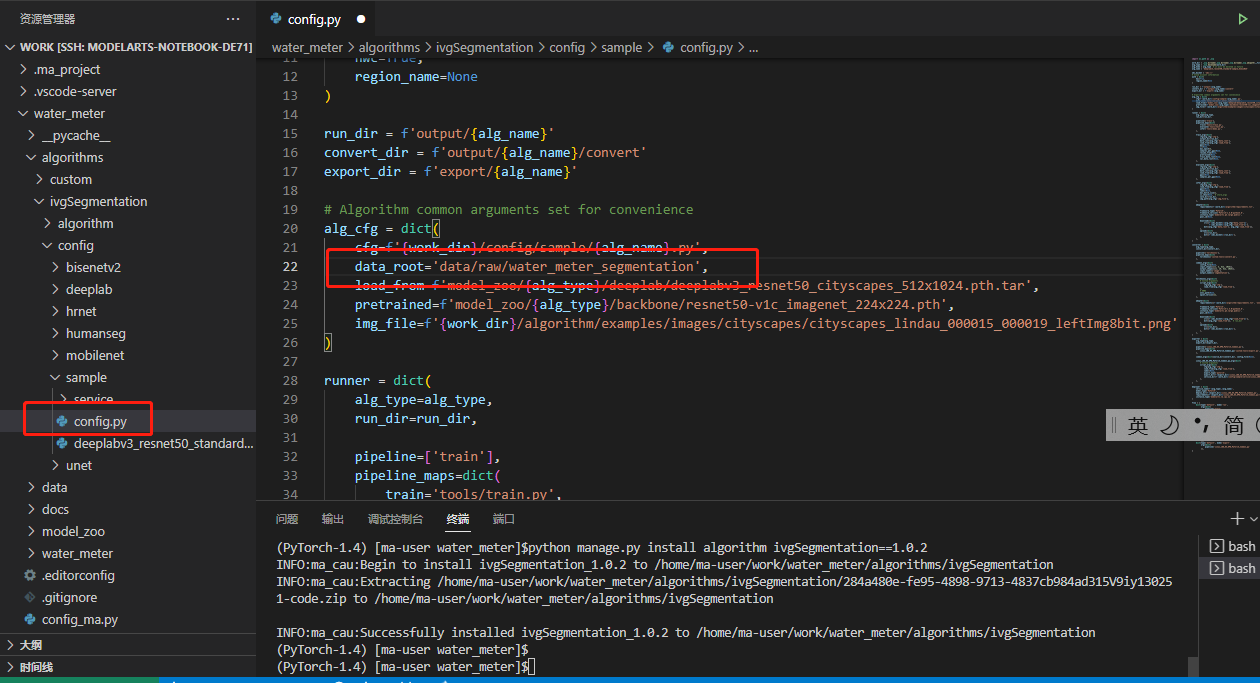Expand the unet folder
This screenshot has height=683, width=1260.
click(128, 465)
